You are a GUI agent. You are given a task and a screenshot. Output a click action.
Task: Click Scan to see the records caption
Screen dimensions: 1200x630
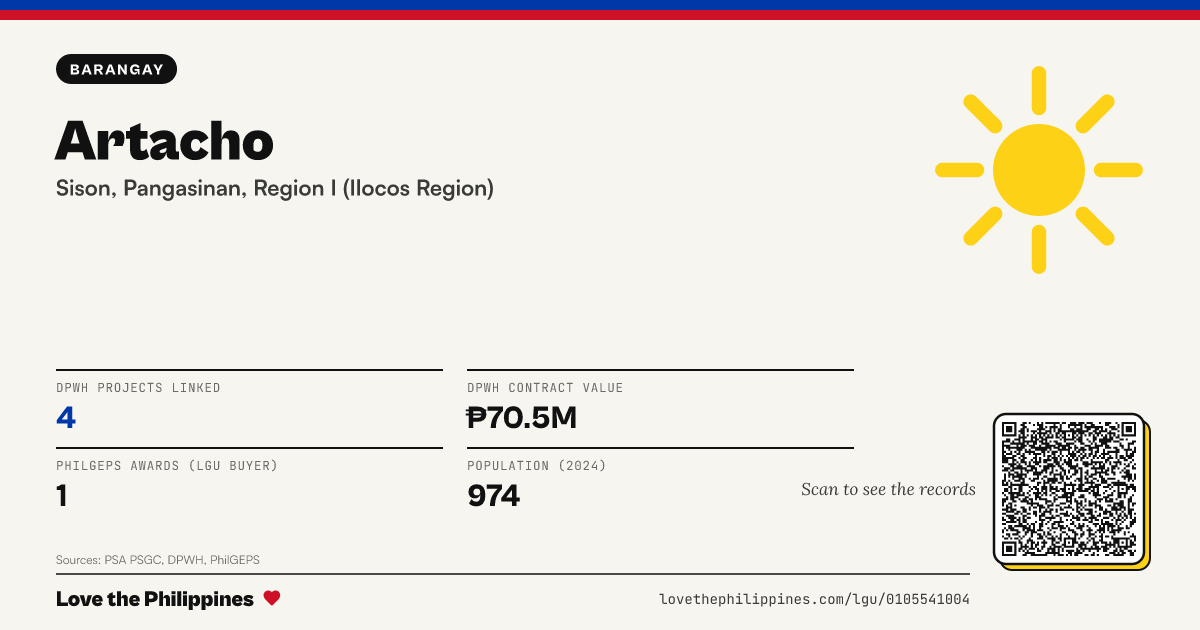click(x=888, y=489)
